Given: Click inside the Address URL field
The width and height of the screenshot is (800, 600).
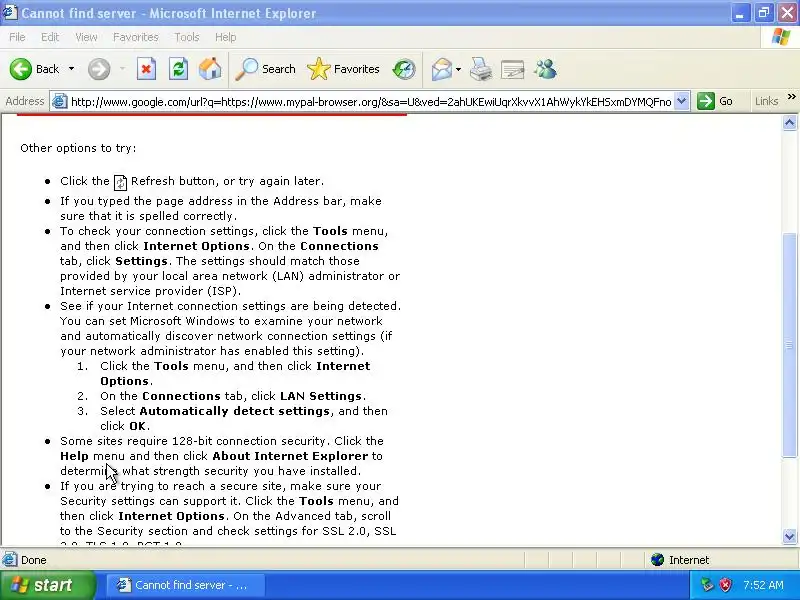Looking at the screenshot, I should pyautogui.click(x=370, y=102).
